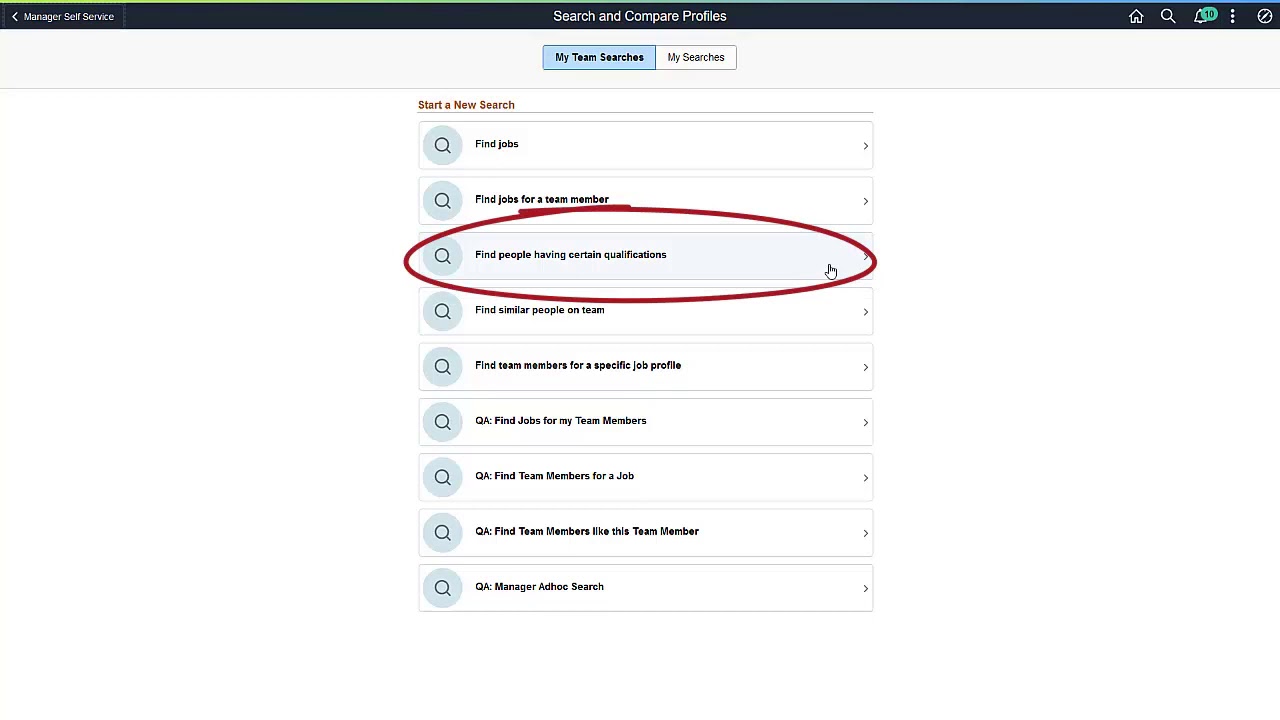The height and width of the screenshot is (720, 1280).
Task: Click search icon beside QA: Find Team Members like this Team Member
Action: [x=442, y=532]
